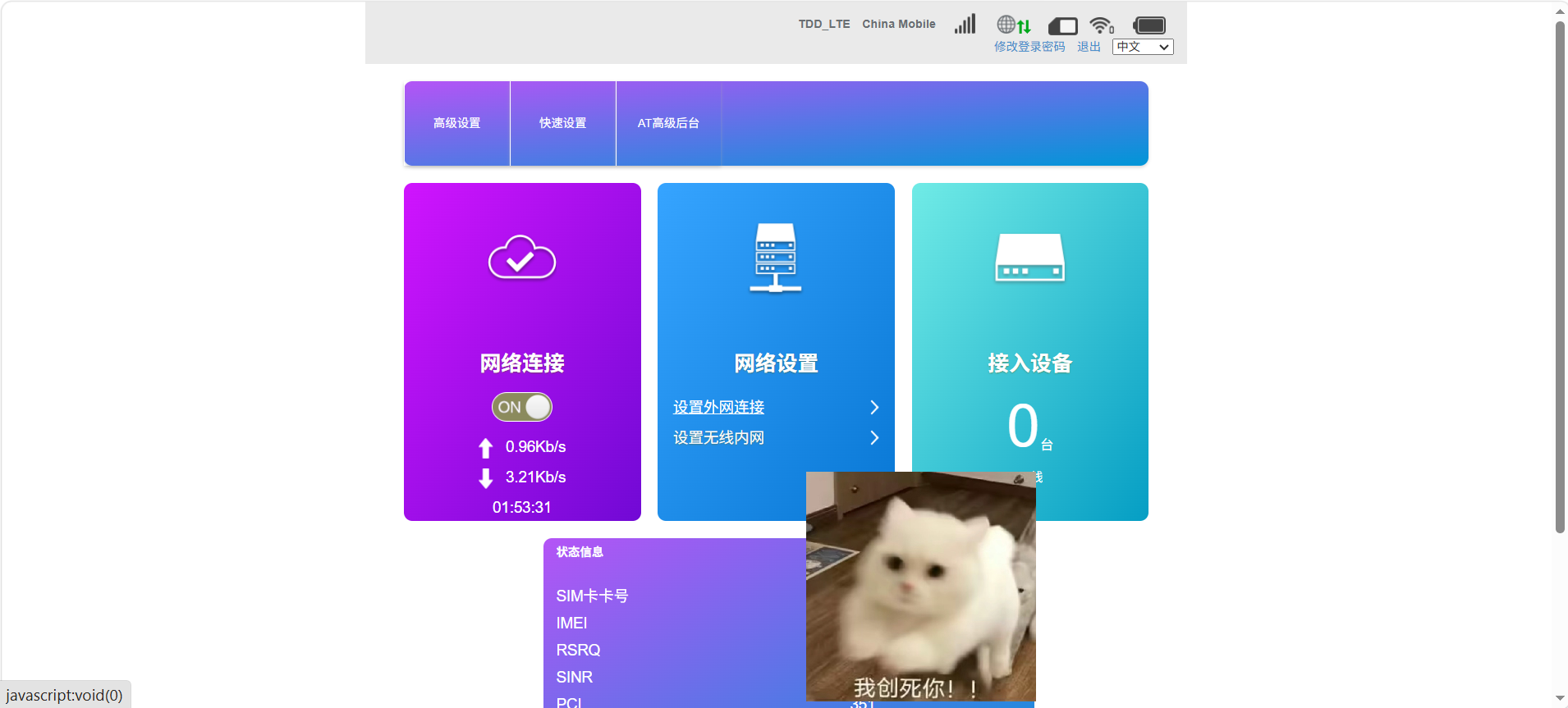Viewport: 1568px width, 708px height.
Task: Click the download speed arrow icon
Action: click(486, 478)
